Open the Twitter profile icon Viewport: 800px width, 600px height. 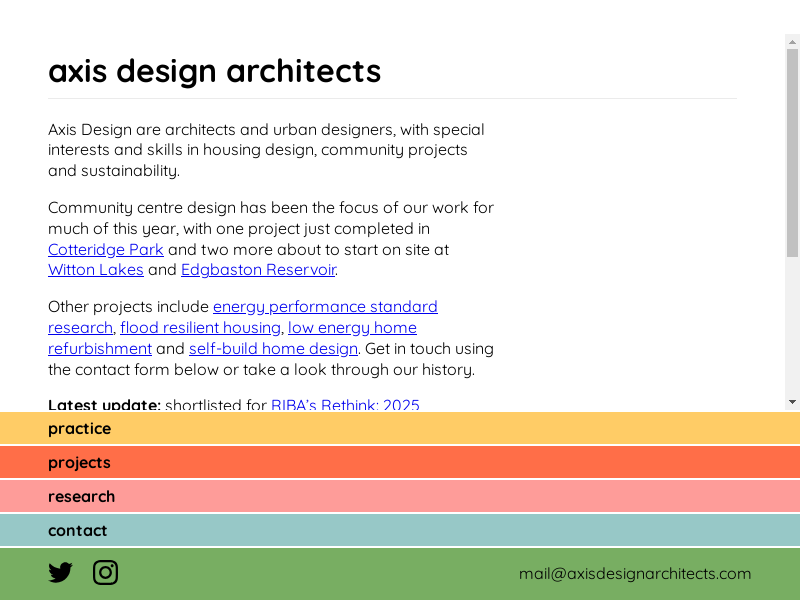(x=60, y=573)
